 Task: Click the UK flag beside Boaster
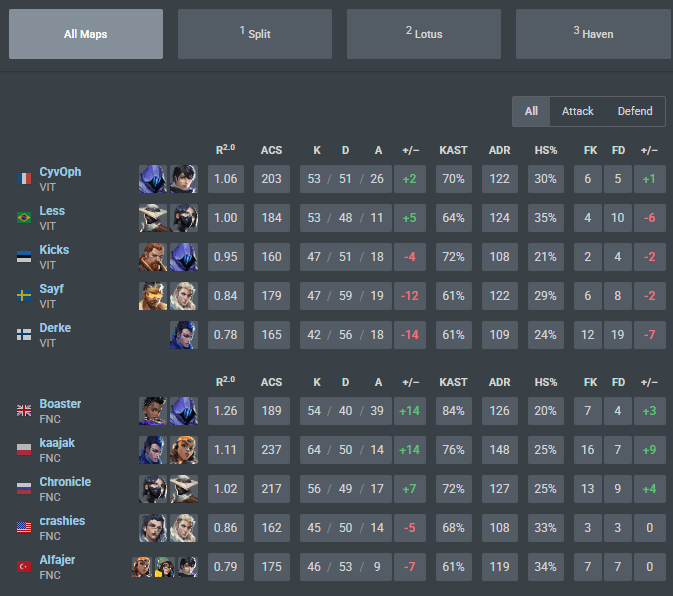[24, 411]
